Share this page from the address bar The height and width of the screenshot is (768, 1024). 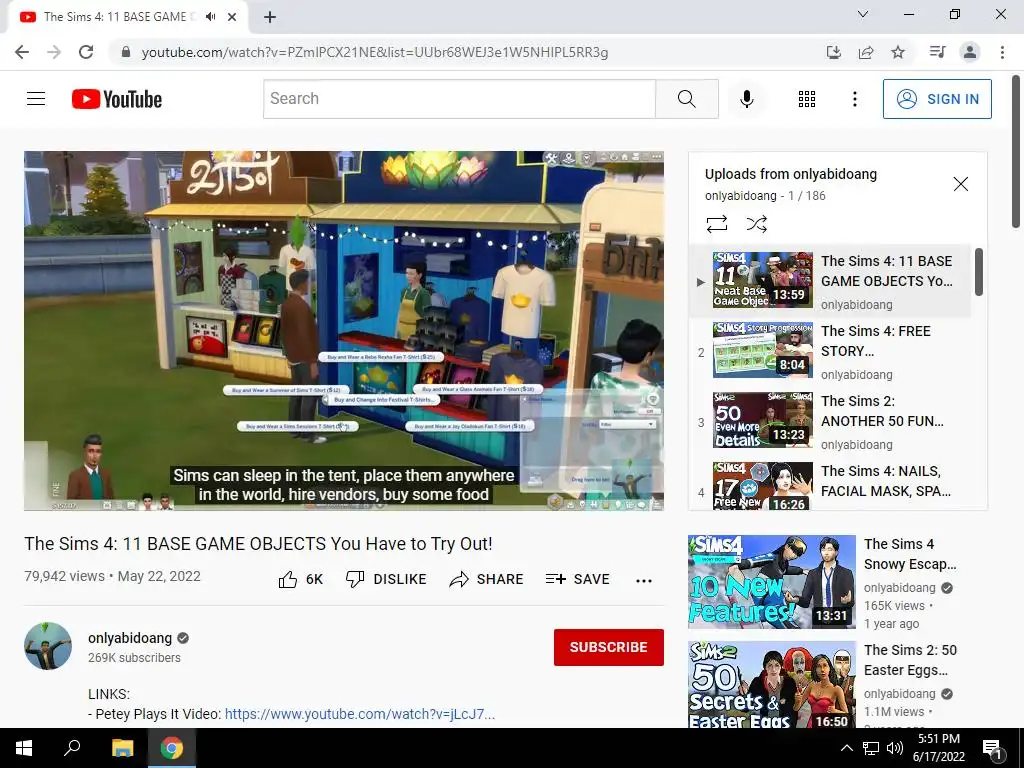(x=866, y=52)
